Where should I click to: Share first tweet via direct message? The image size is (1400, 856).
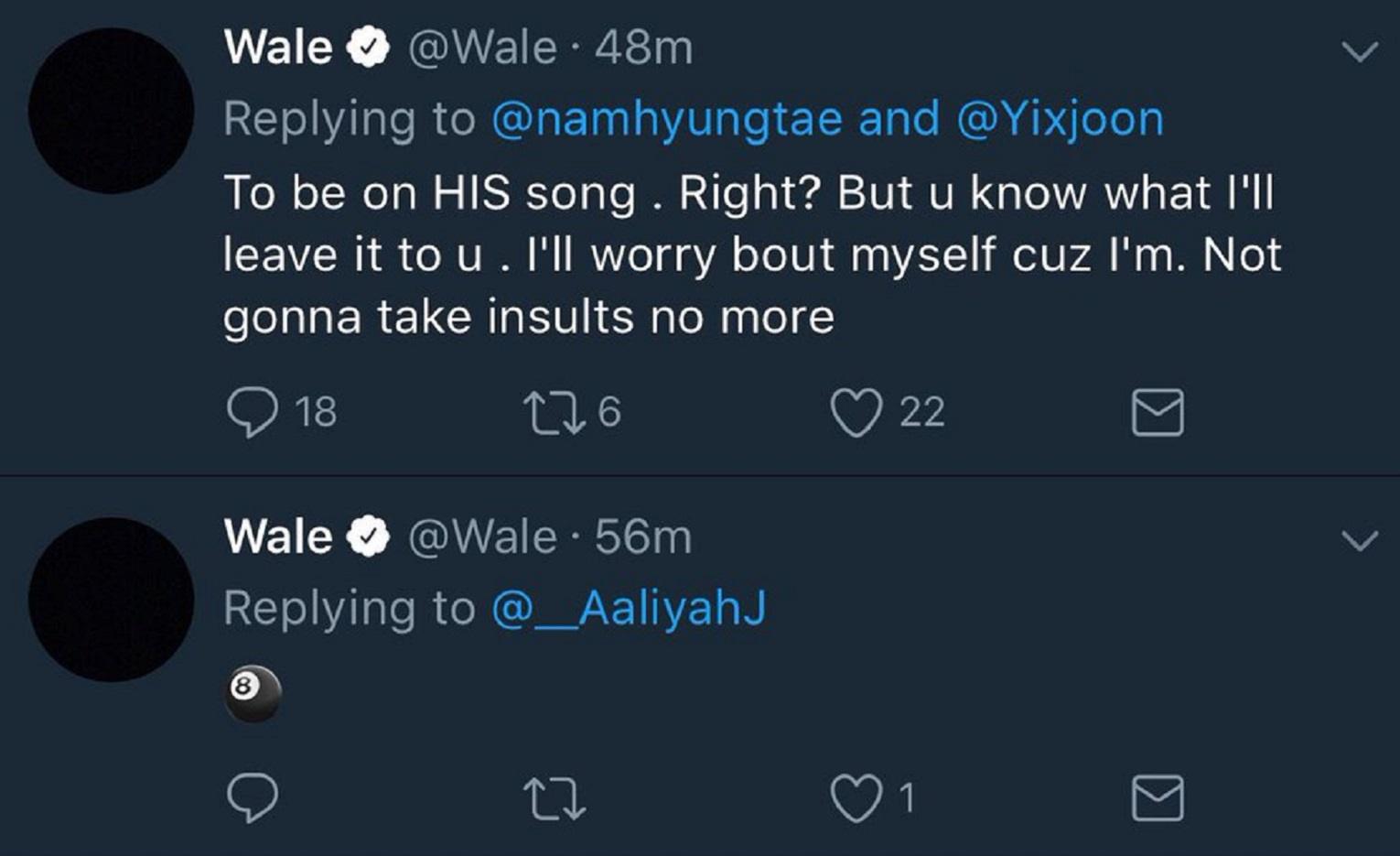1158,412
